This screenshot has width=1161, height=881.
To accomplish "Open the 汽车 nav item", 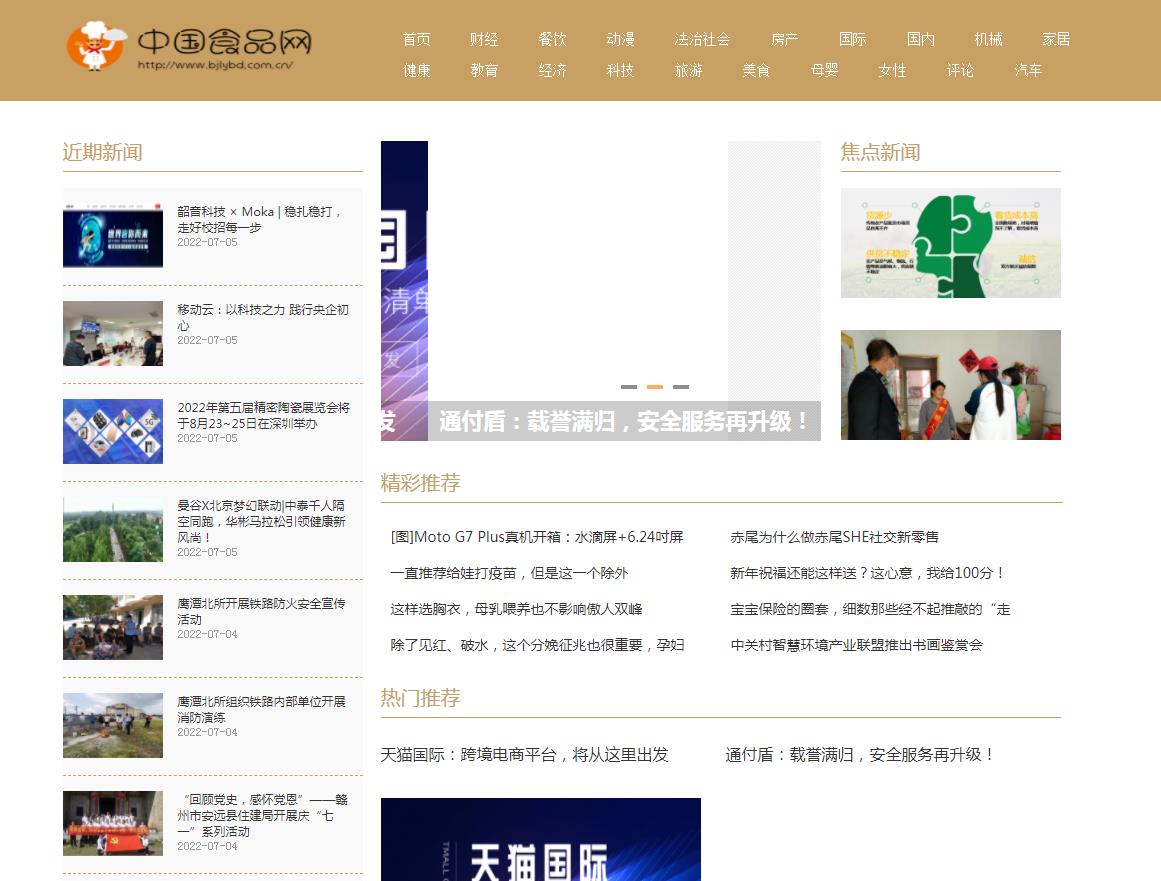I will click(1028, 70).
